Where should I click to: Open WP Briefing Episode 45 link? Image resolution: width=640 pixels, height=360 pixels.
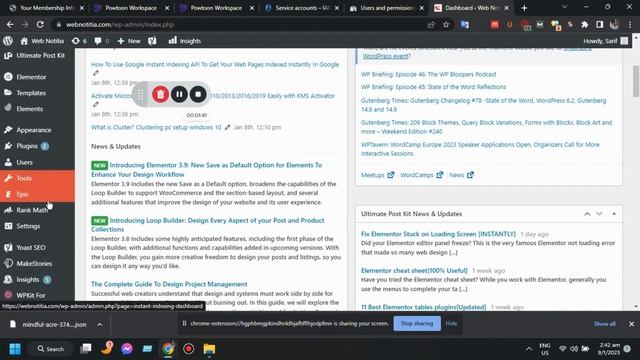433,87
